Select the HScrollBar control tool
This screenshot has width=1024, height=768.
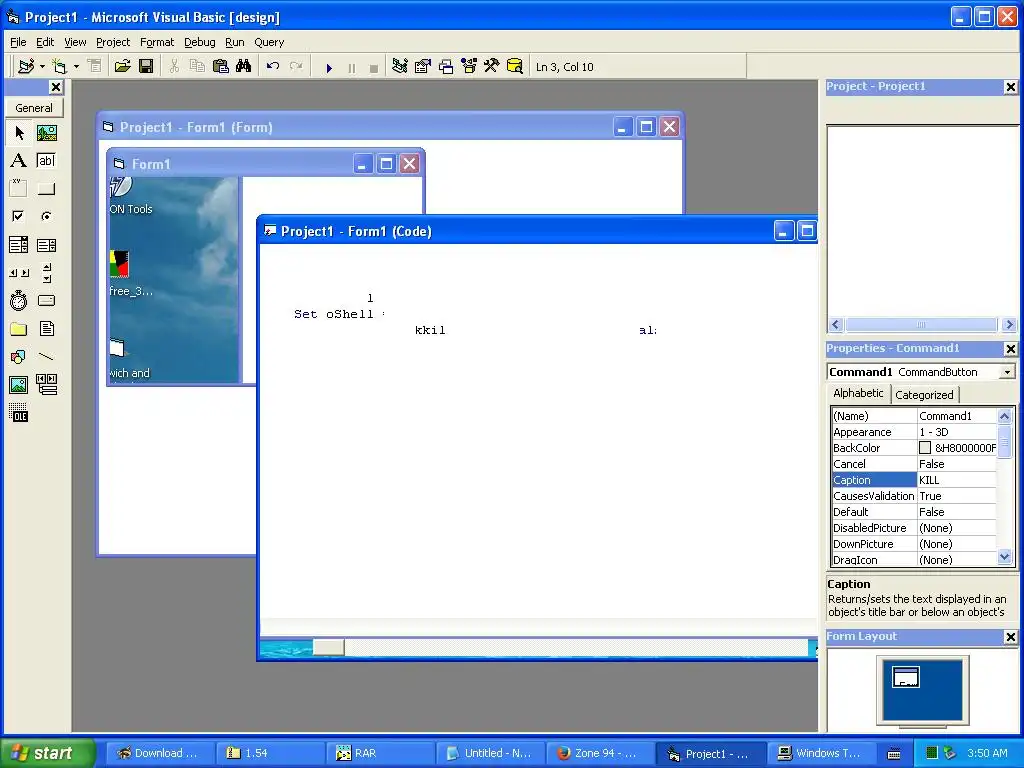click(x=19, y=272)
